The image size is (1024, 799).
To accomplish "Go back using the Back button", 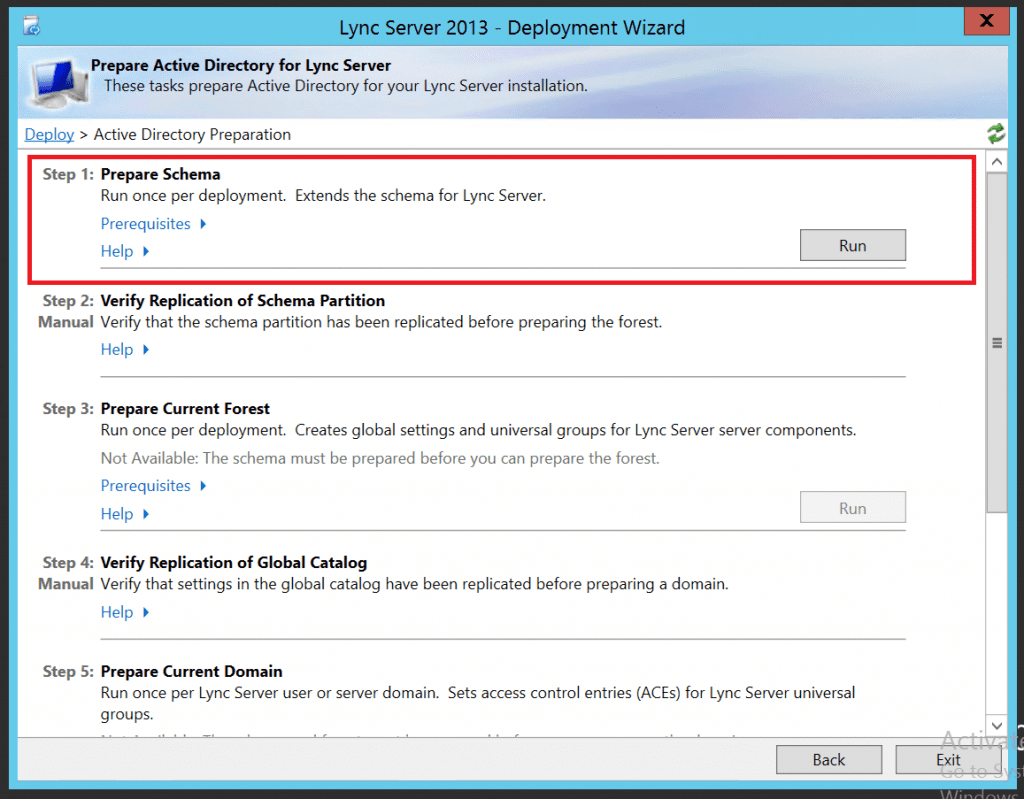I will (x=828, y=759).
